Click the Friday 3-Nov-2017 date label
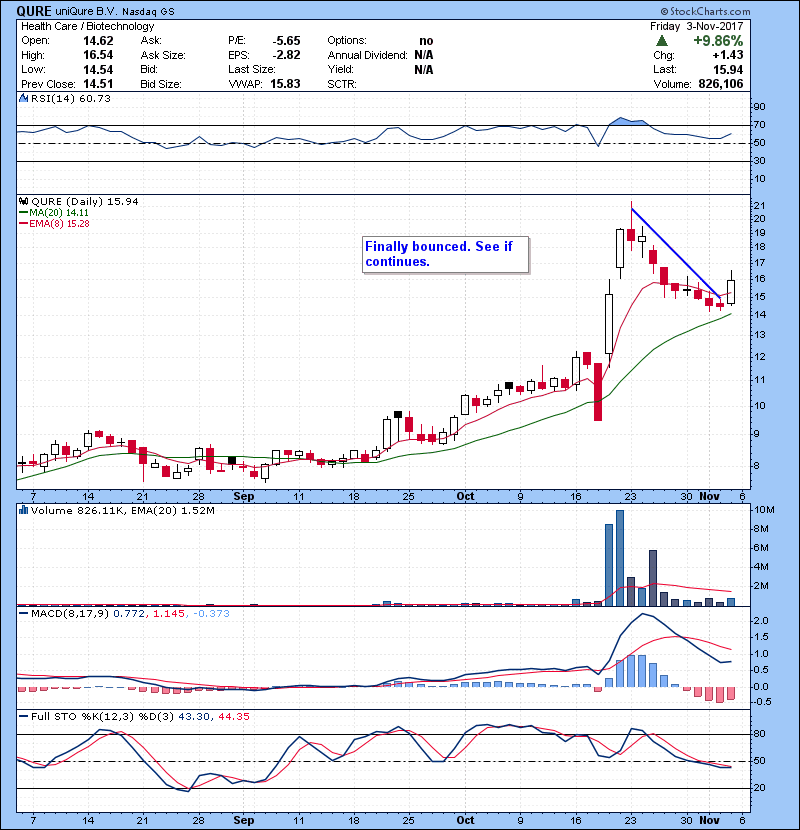This screenshot has width=800, height=830. [697, 26]
